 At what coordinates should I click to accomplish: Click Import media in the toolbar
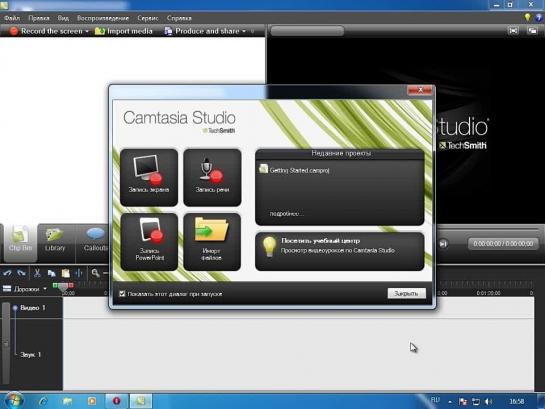click(124, 31)
